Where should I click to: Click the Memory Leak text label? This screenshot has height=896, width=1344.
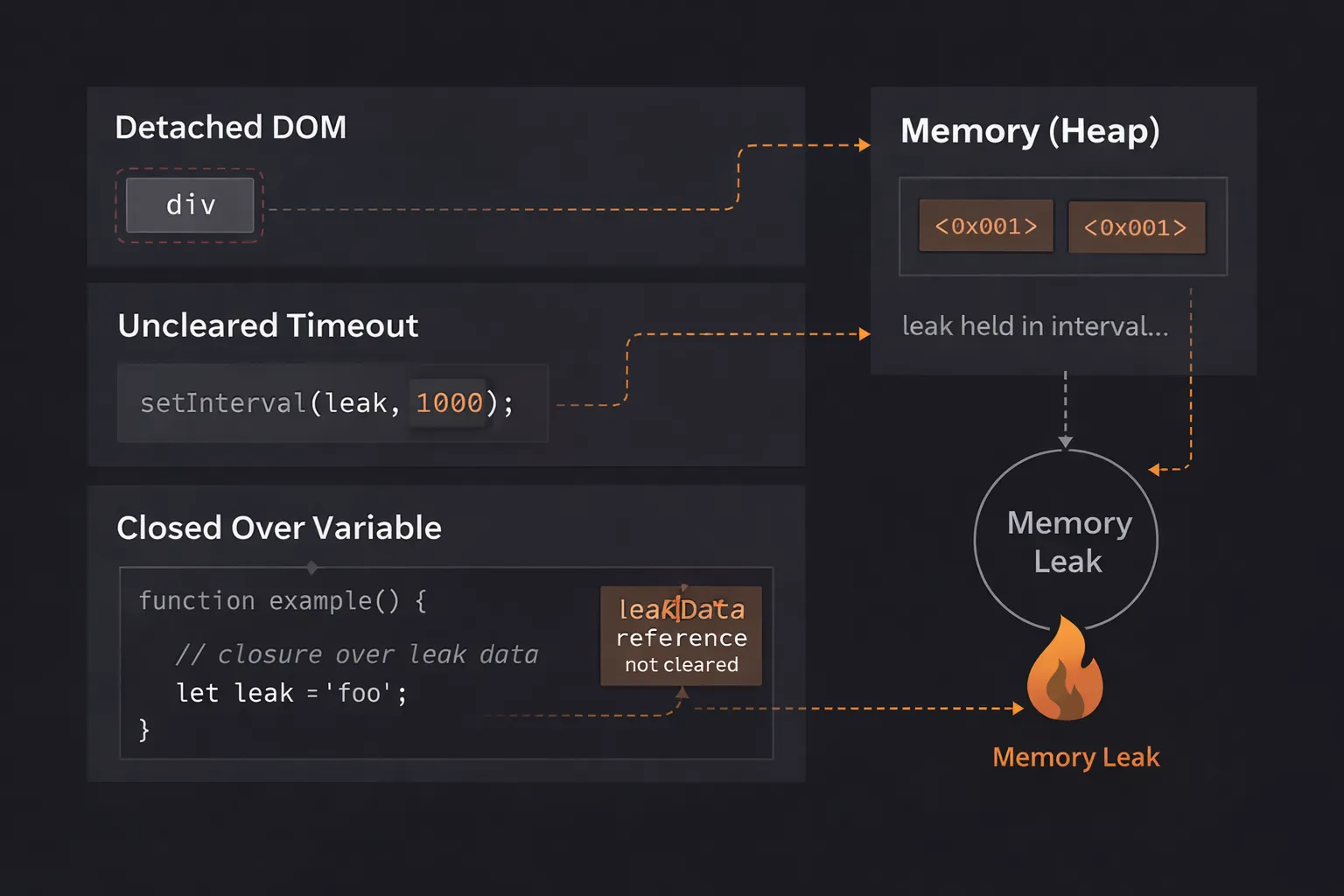click(x=1075, y=756)
